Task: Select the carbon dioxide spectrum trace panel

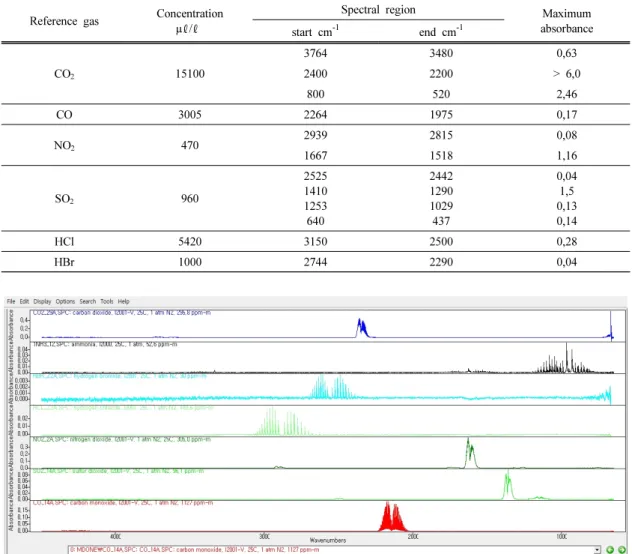Action: 328,326
